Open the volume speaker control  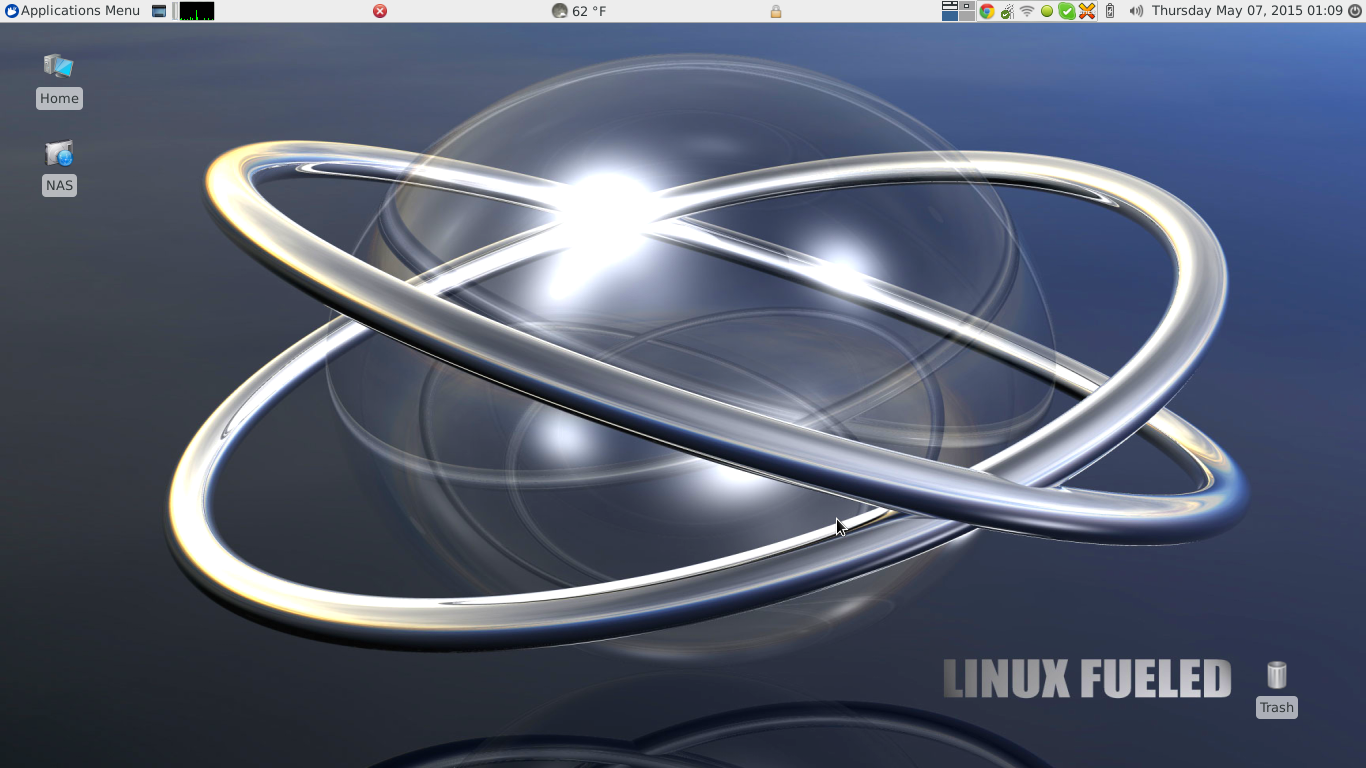coord(1136,11)
